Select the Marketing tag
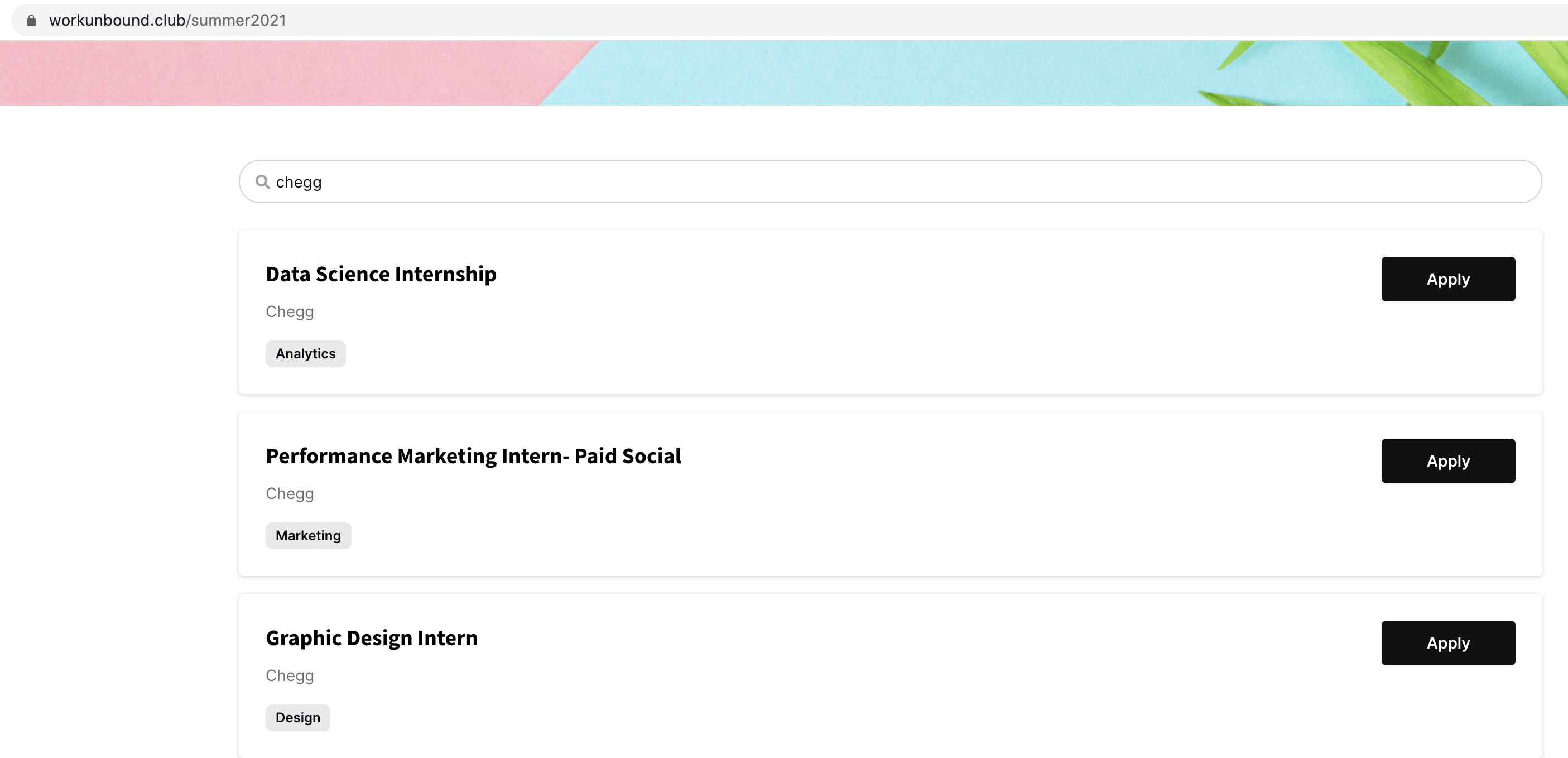The image size is (1568, 758). [x=308, y=536]
